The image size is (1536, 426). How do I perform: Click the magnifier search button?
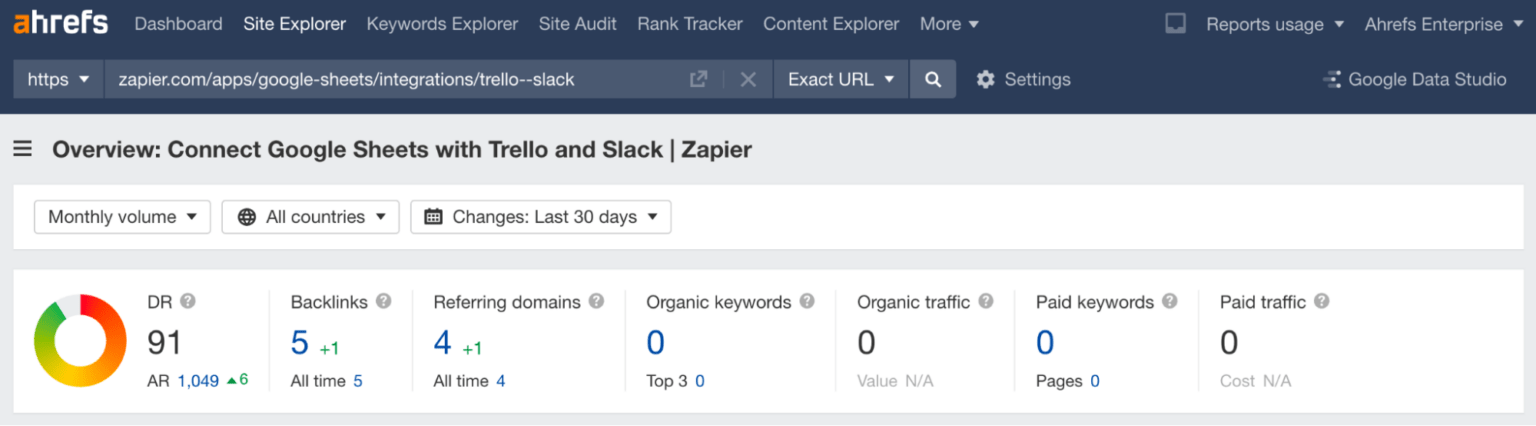933,79
